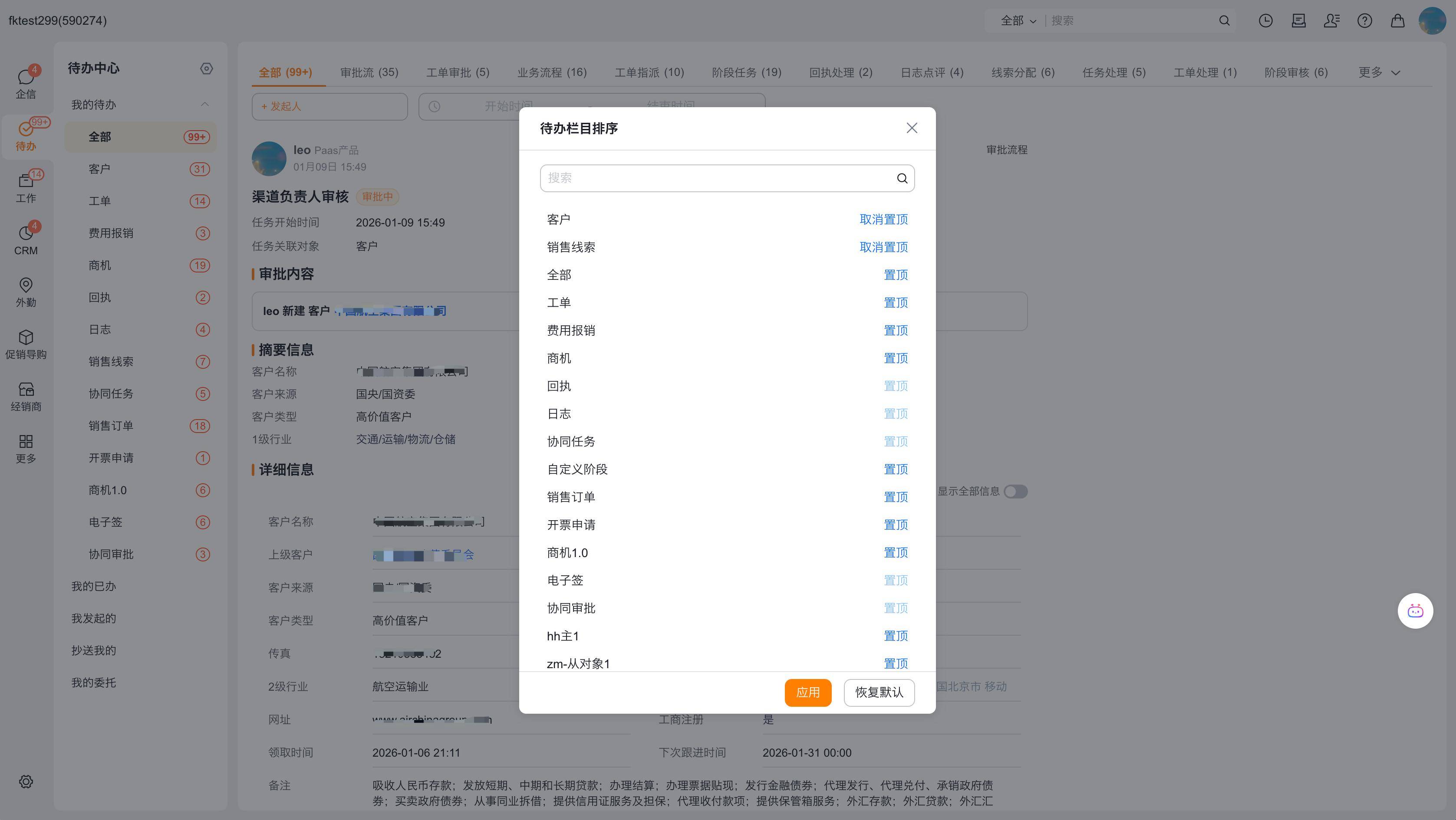The width and height of the screenshot is (1456, 820).
Task: Open settings gear at sidebar bottom
Action: pos(26,781)
